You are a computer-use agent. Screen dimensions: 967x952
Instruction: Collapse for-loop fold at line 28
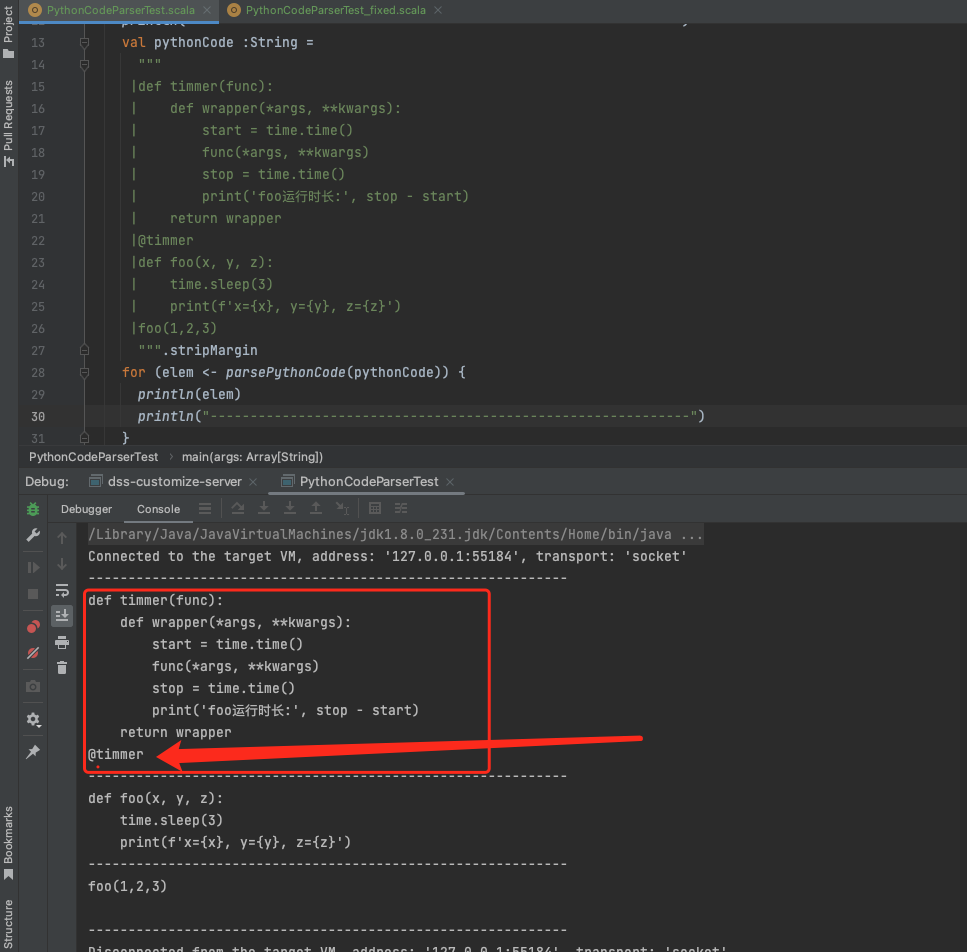(84, 372)
